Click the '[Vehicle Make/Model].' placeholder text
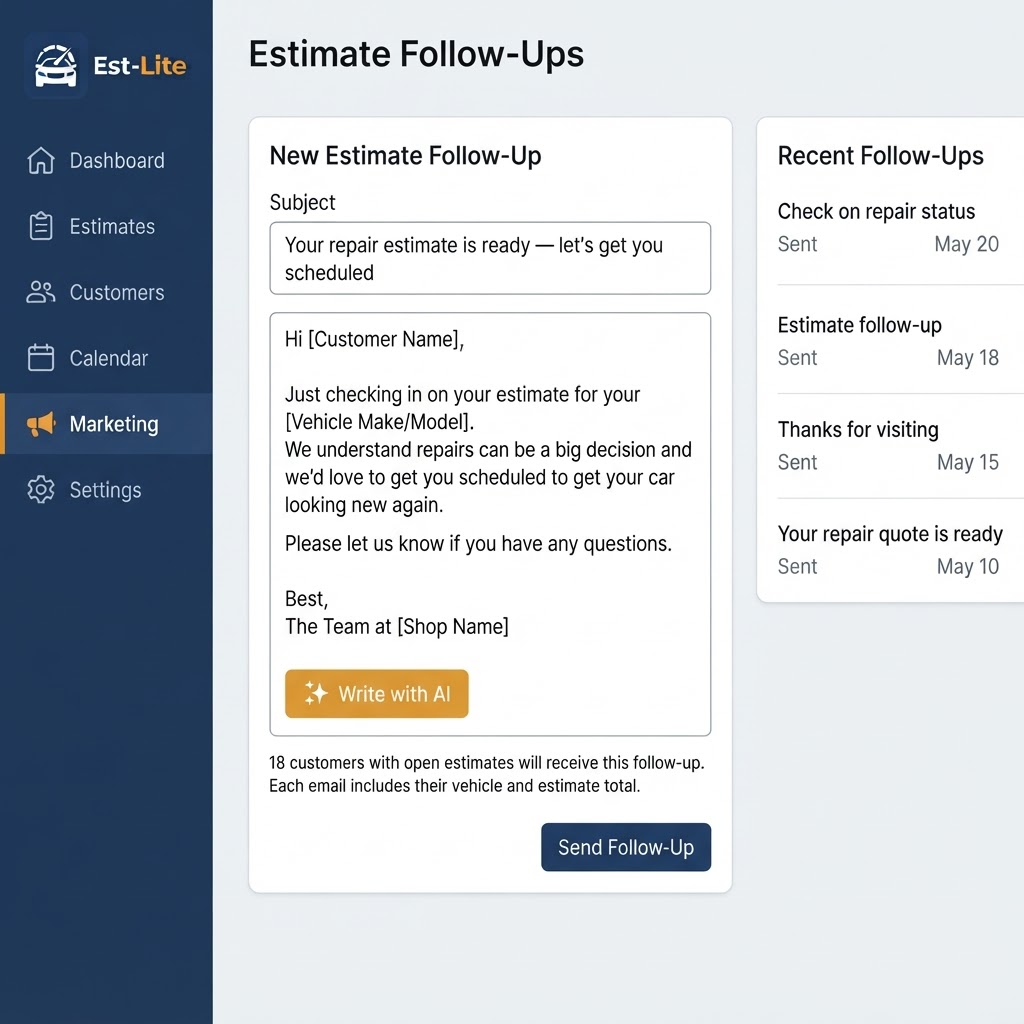This screenshot has height=1024, width=1024. [379, 422]
